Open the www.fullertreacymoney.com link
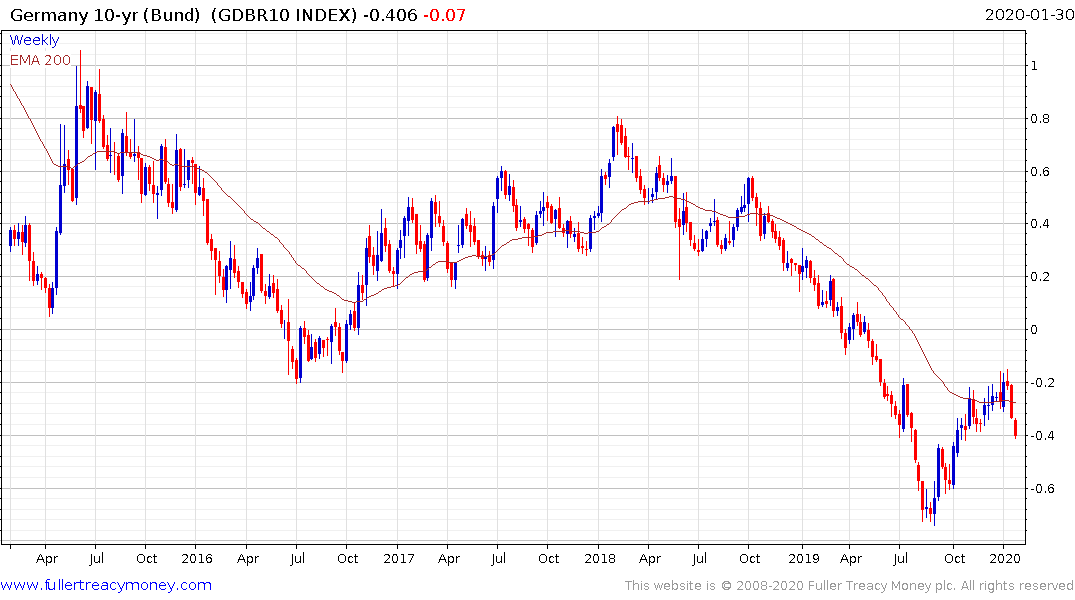The width and height of the screenshot is (1075, 600). (x=106, y=585)
